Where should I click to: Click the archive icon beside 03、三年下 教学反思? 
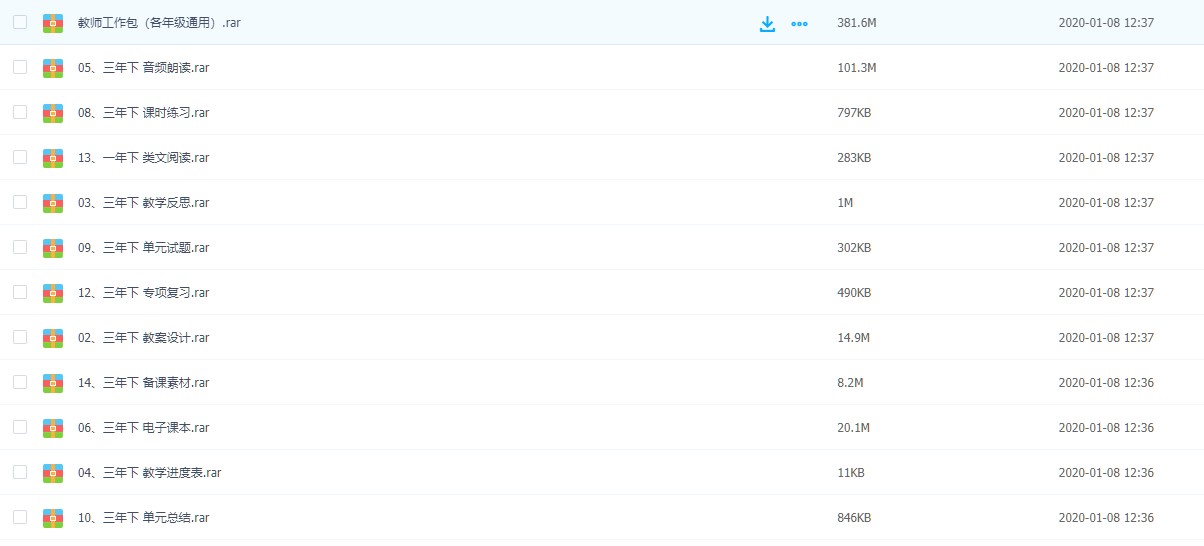click(53, 203)
